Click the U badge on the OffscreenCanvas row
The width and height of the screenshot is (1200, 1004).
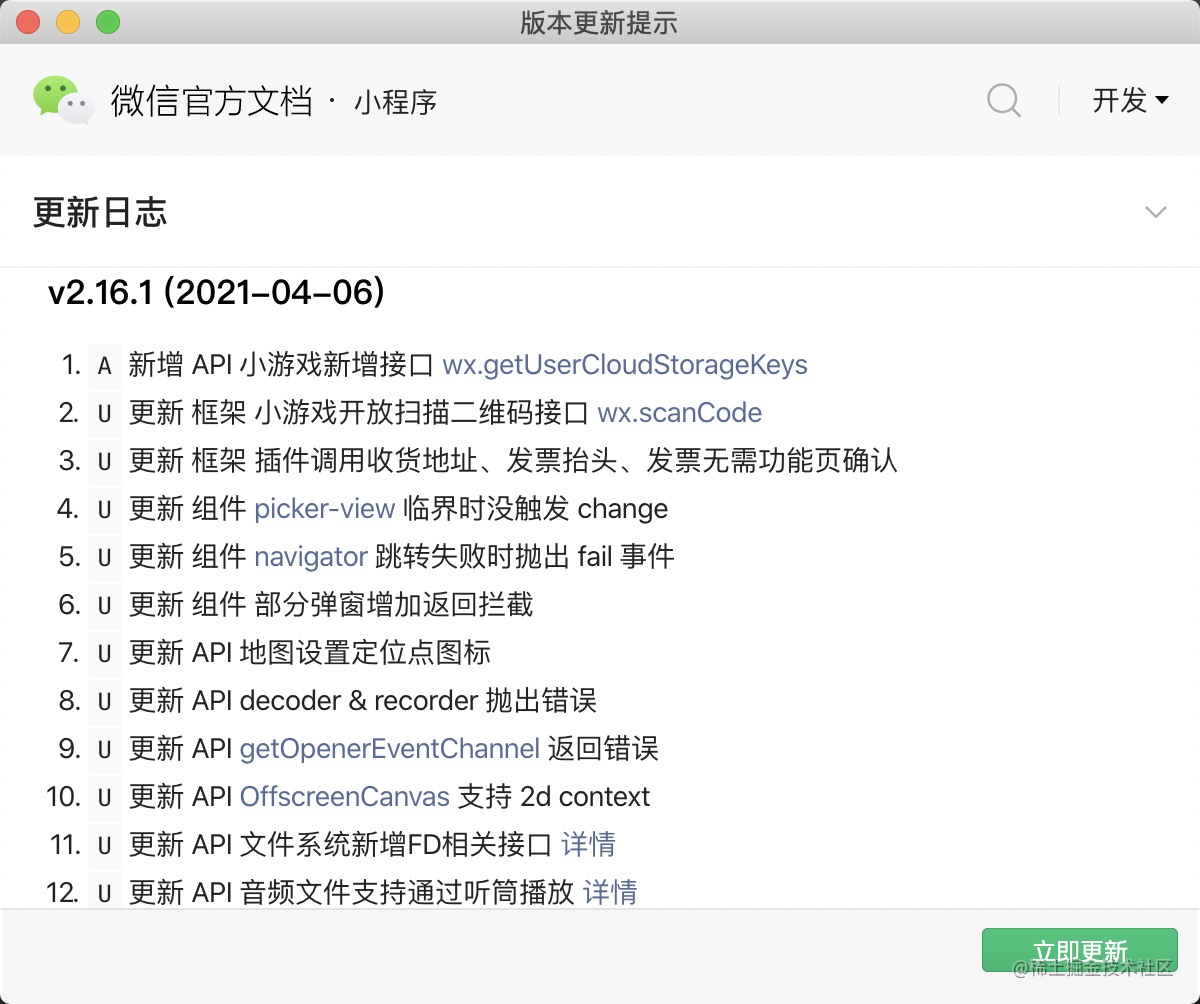[x=105, y=798]
